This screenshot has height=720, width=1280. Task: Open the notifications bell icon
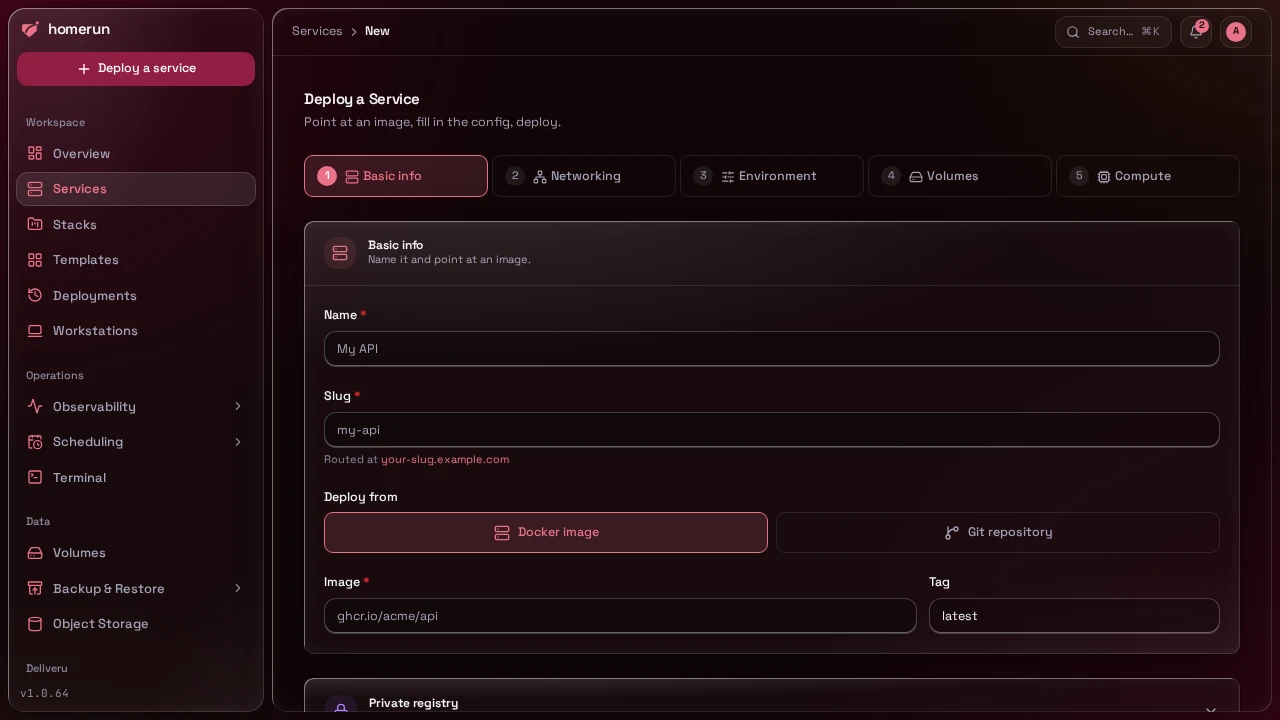1196,32
